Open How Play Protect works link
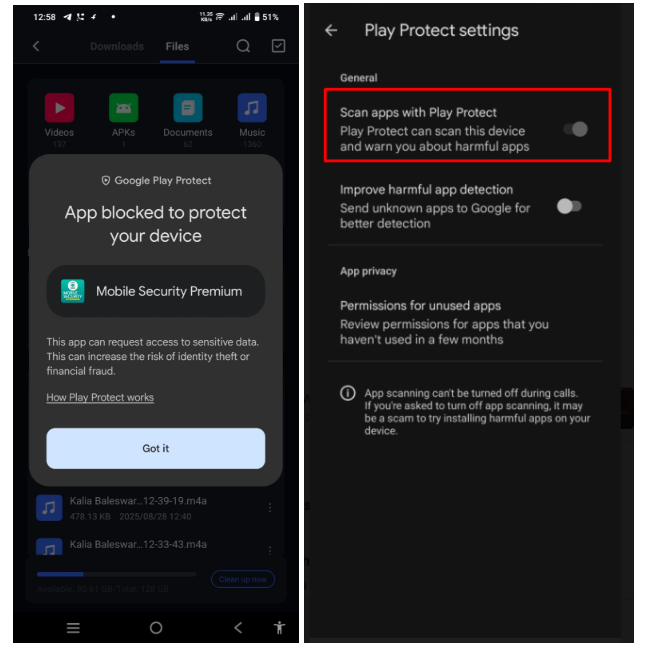Viewport: 647px width, 655px height. click(100, 397)
